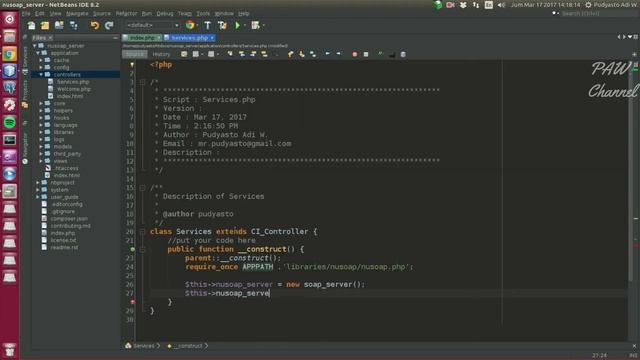The image size is (640, 360).
Task: Click the editor's vertical scrollbar
Action: pyautogui.click(x=631, y=171)
